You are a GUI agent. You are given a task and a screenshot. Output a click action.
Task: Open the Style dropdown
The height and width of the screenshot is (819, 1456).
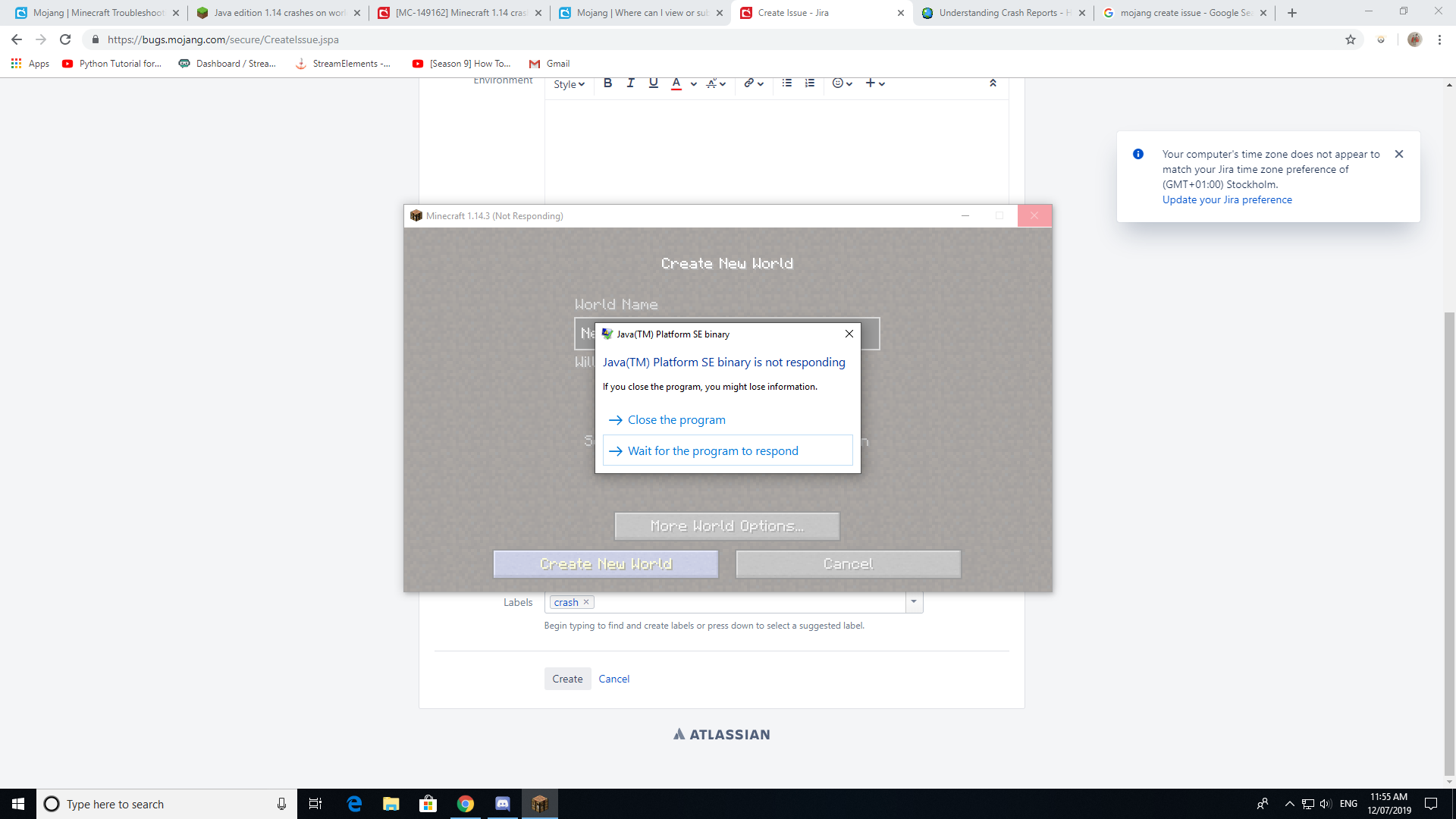(569, 84)
